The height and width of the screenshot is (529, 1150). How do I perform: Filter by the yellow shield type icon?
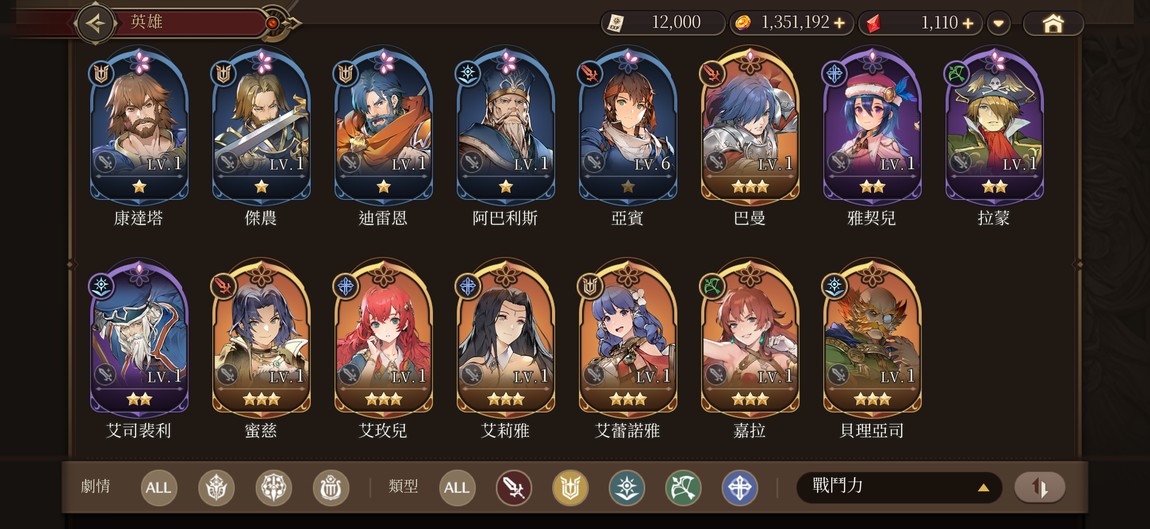[x=571, y=488]
